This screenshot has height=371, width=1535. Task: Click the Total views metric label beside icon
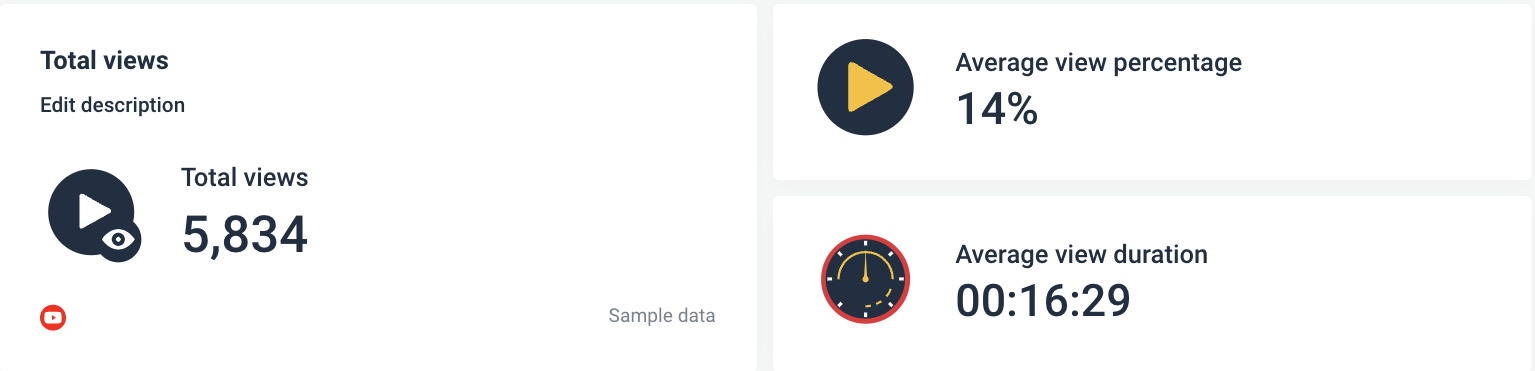(244, 178)
